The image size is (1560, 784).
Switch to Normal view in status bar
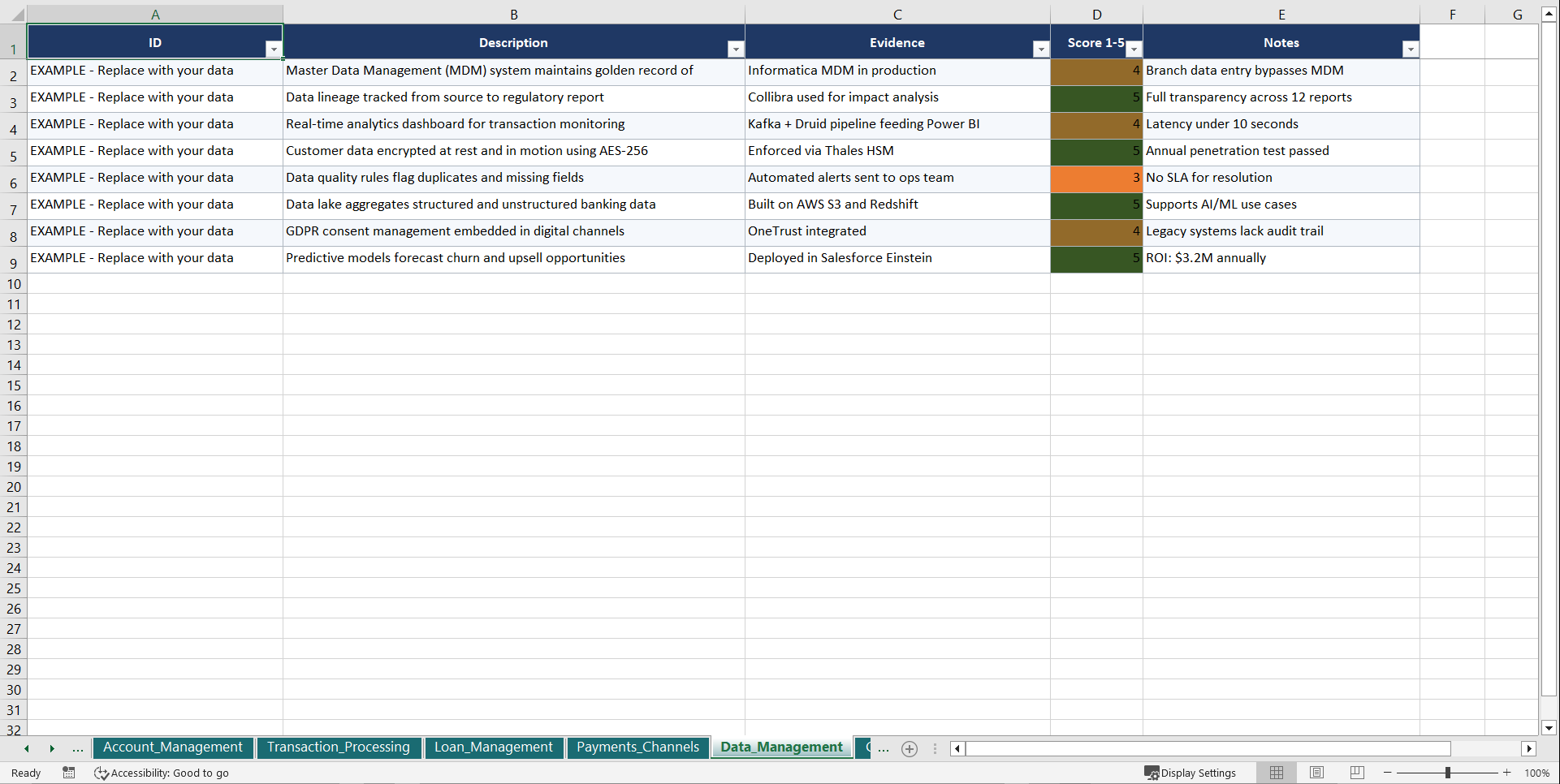pos(1276,773)
